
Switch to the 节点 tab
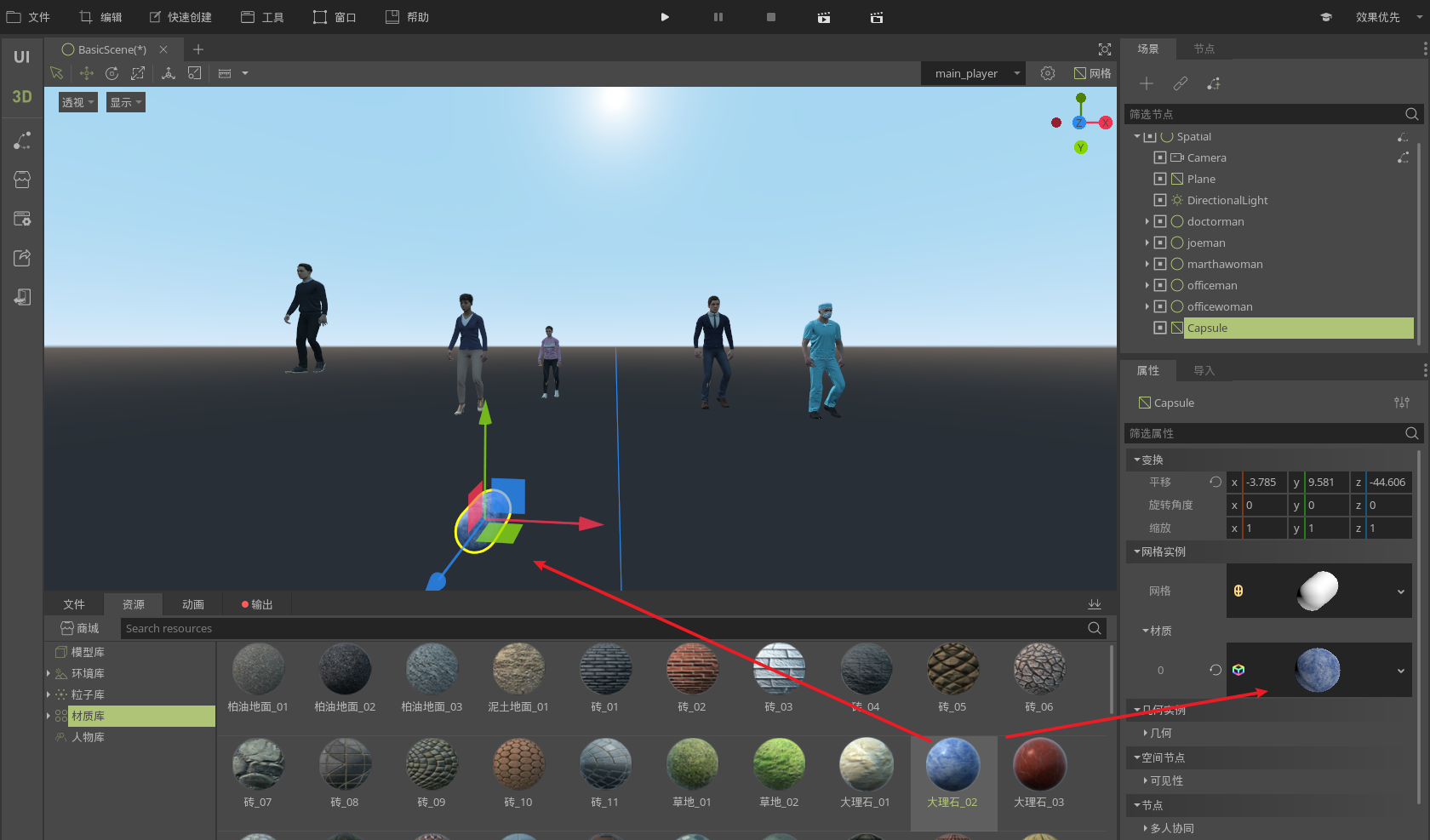coord(1204,49)
